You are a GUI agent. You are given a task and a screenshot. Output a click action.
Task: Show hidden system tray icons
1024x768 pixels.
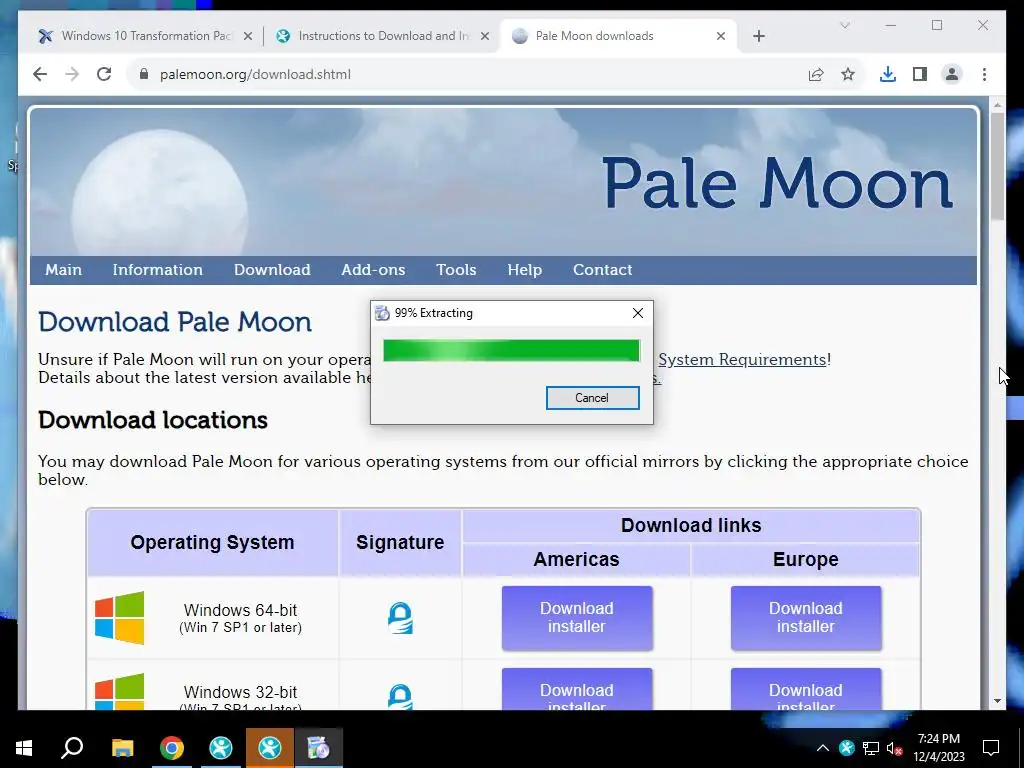coord(823,748)
